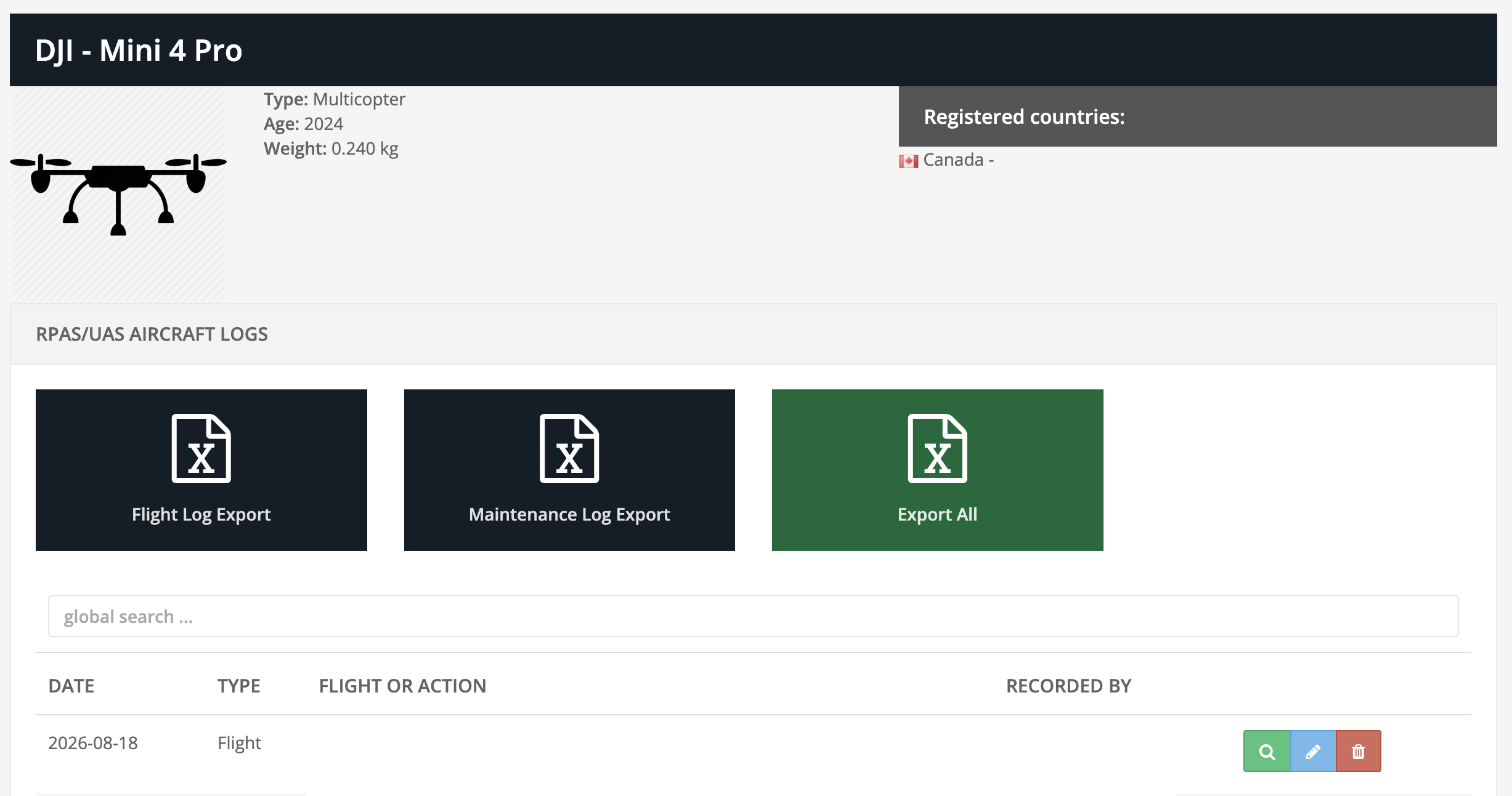Click the Age: 2024 text
This screenshot has height=796, width=1512.
tap(304, 124)
